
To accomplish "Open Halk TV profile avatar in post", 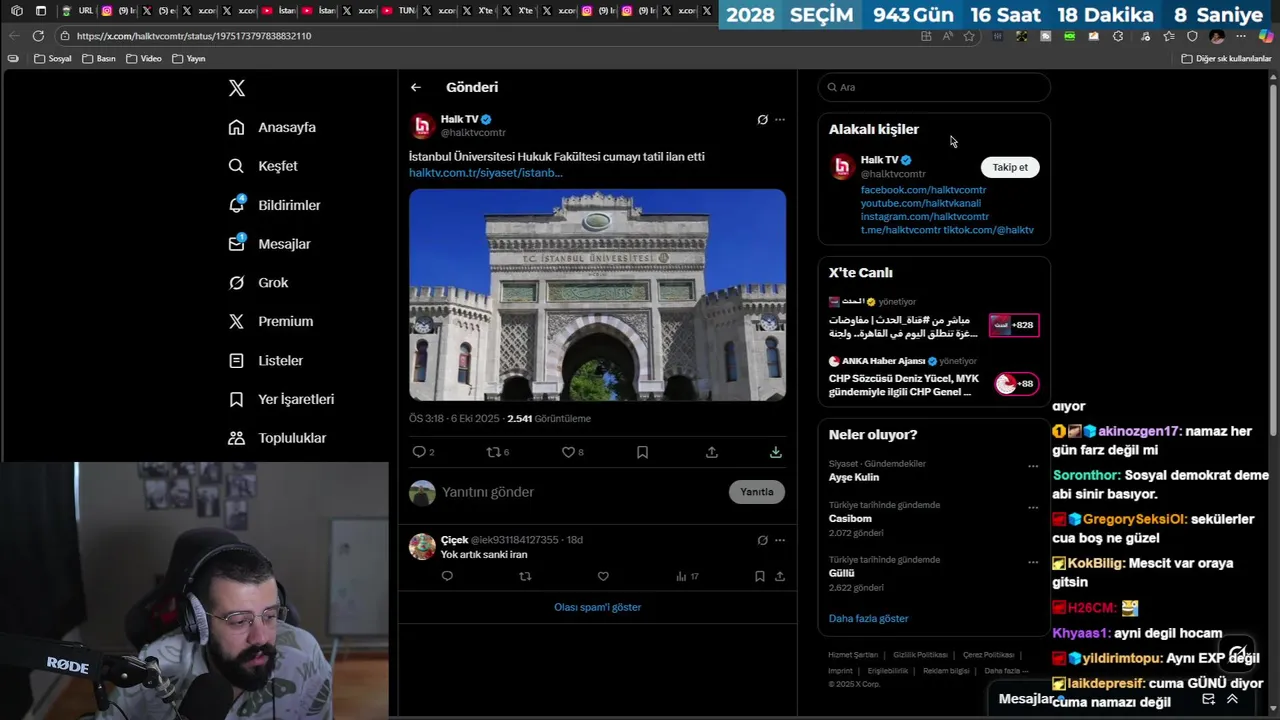I will (x=423, y=125).
